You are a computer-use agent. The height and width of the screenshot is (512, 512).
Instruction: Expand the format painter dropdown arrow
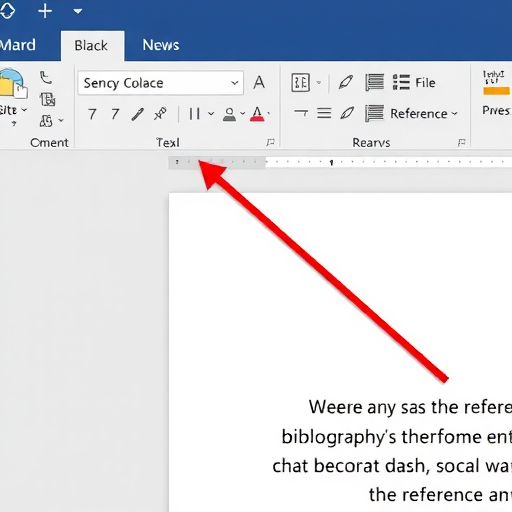[x=61, y=120]
